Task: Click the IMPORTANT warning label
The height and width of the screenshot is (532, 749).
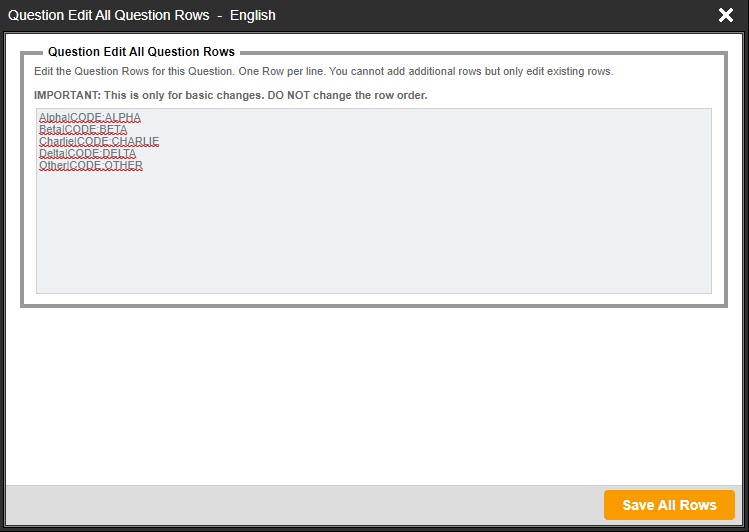Action: click(x=66, y=95)
